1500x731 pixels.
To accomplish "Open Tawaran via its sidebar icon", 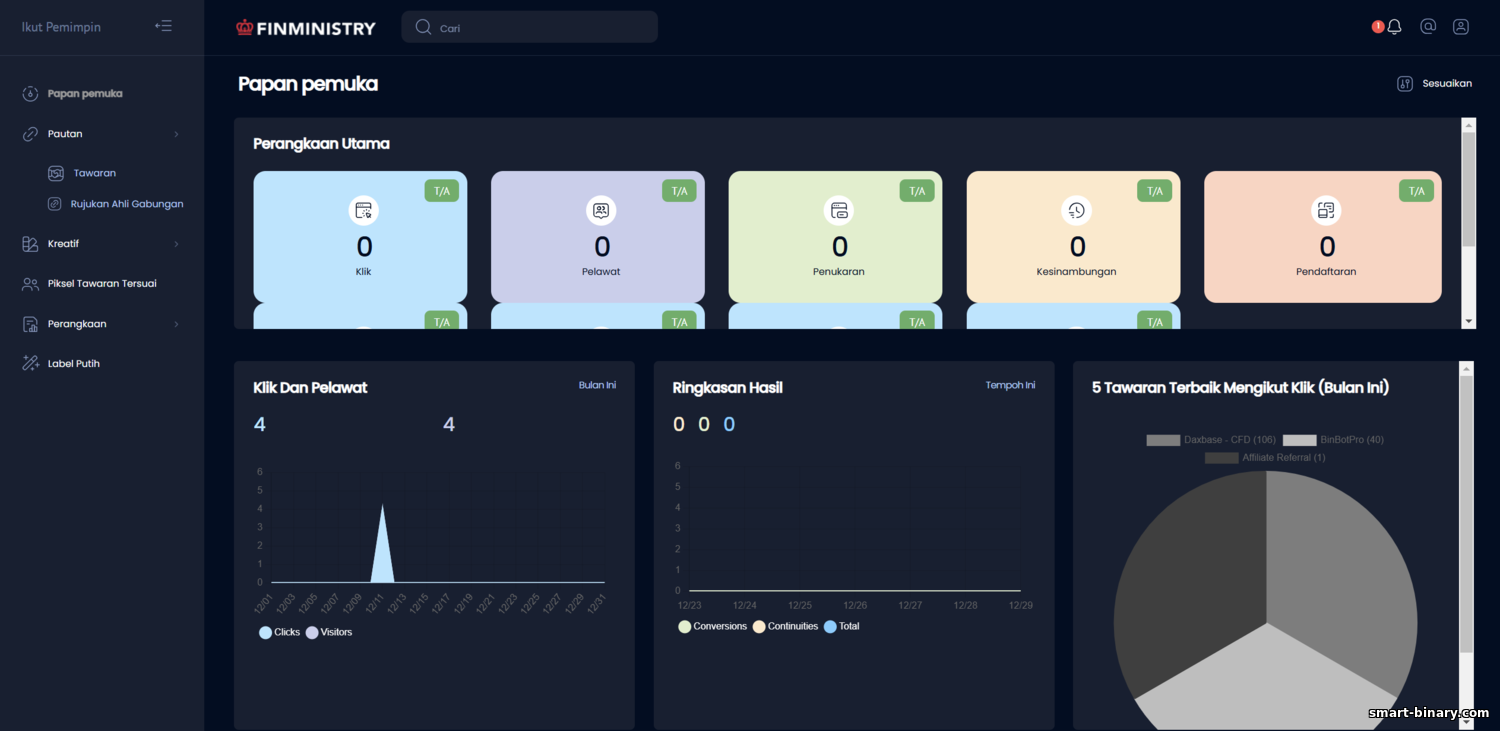I will (56, 173).
